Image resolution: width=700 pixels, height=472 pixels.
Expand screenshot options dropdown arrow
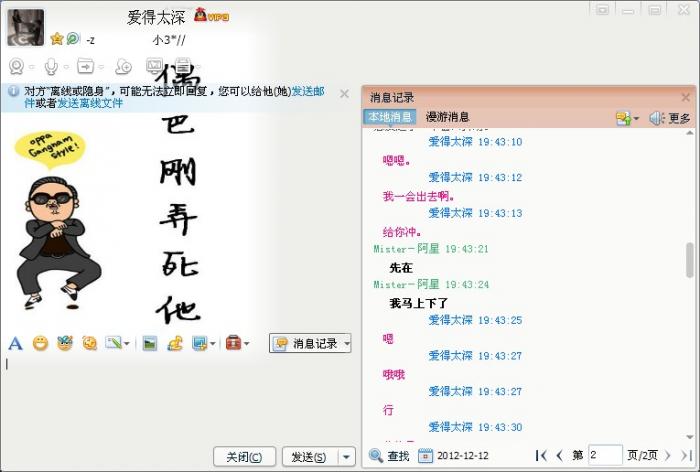[x=212, y=344]
